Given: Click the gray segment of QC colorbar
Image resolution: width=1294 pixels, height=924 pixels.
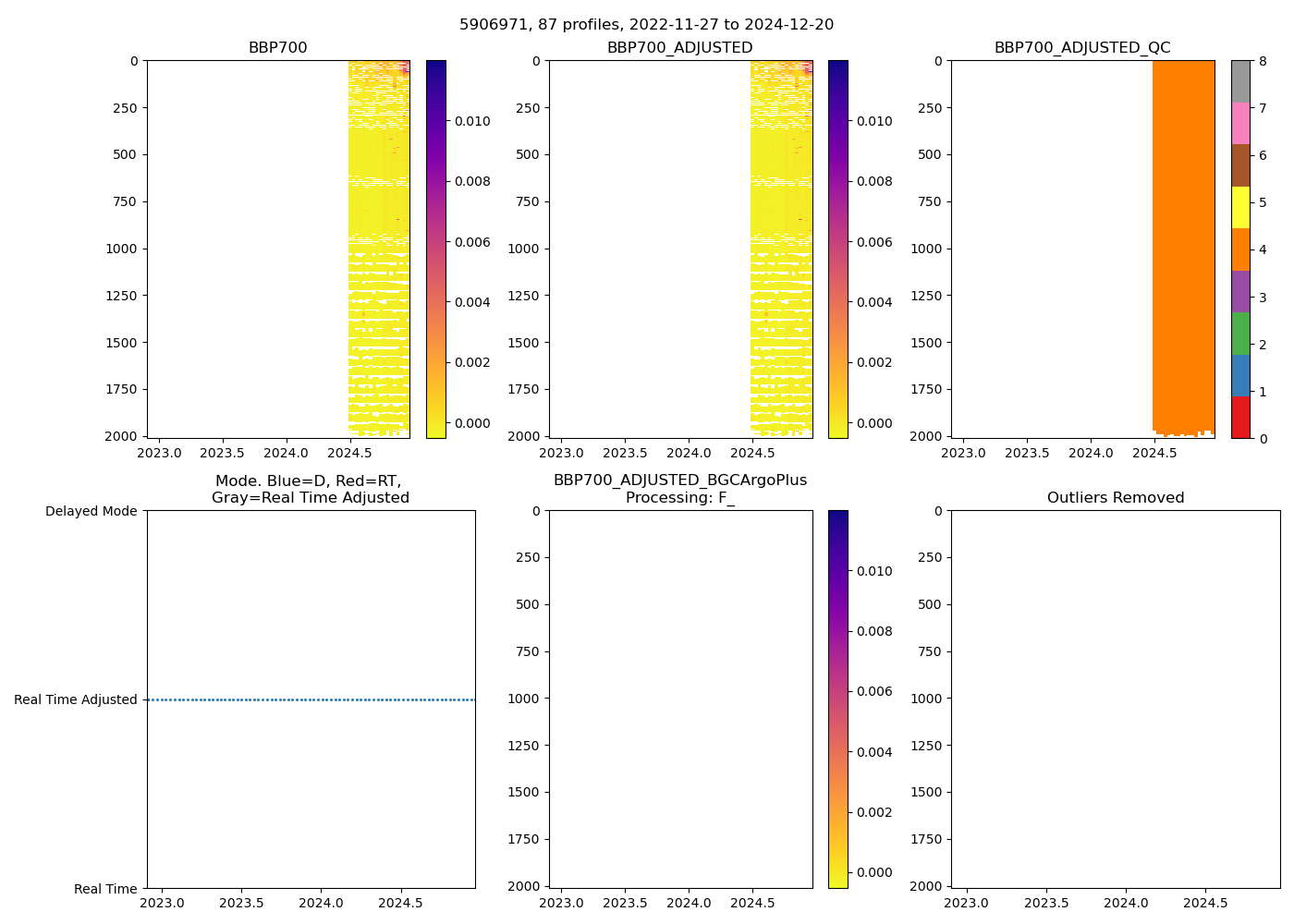Looking at the screenshot, I should [1240, 81].
